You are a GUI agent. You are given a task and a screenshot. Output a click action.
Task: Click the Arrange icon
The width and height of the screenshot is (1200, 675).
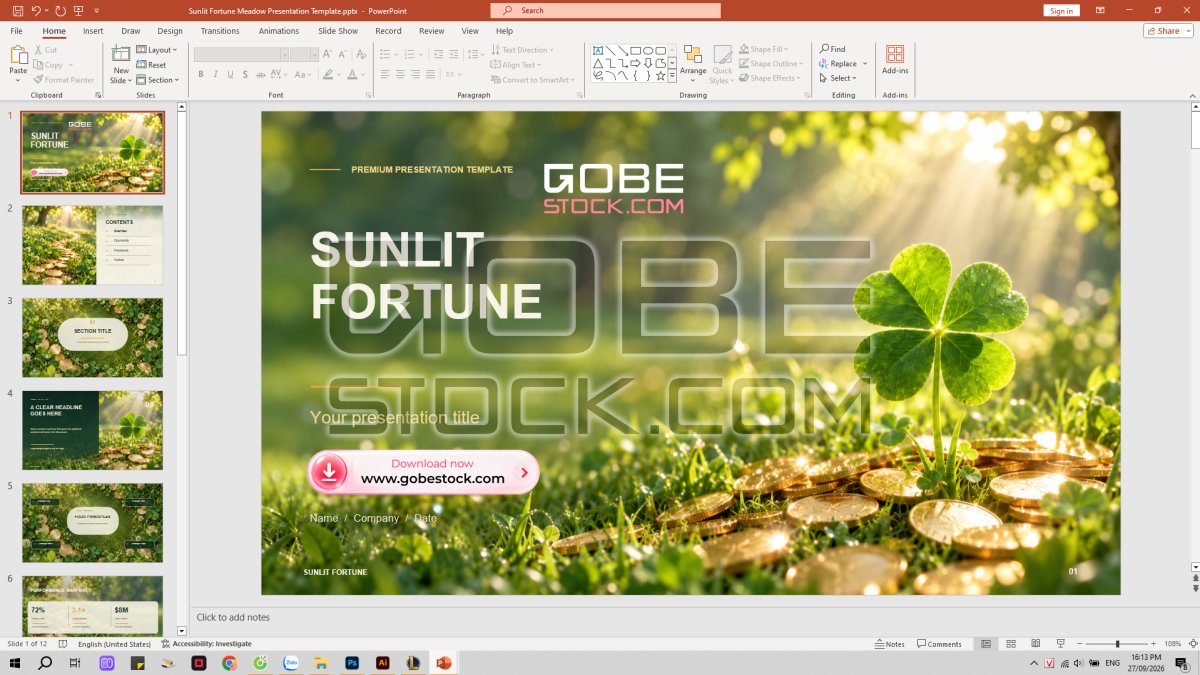point(693,55)
